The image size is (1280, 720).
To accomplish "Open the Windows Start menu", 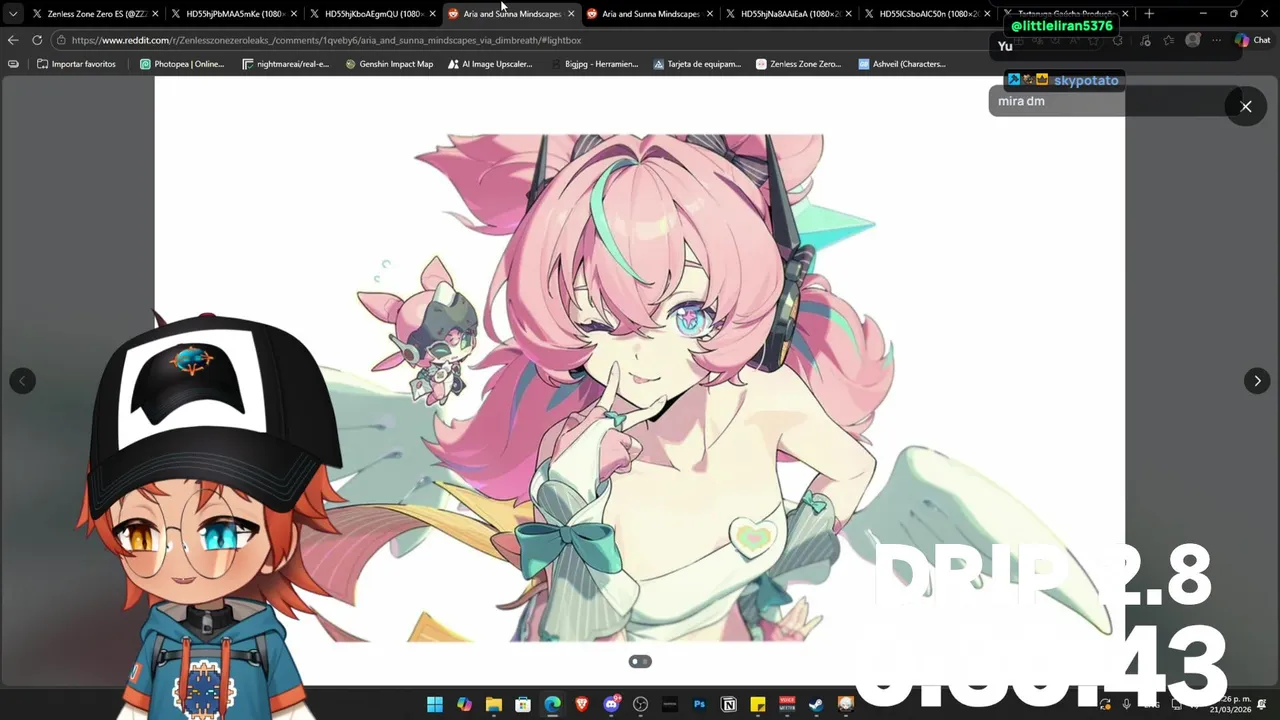I will pos(435,705).
